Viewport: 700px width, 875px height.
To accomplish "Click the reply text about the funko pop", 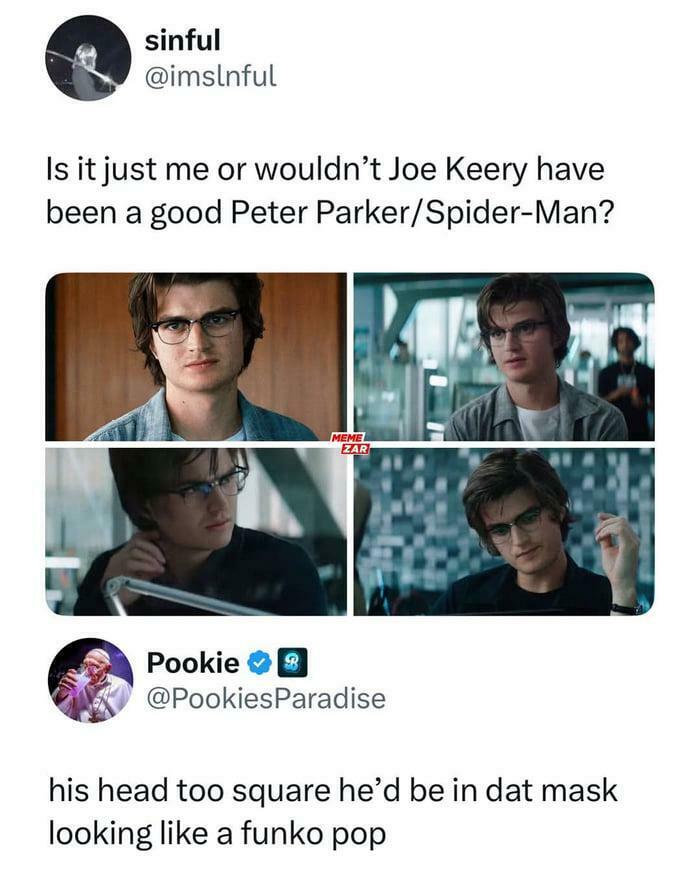I will coord(333,812).
